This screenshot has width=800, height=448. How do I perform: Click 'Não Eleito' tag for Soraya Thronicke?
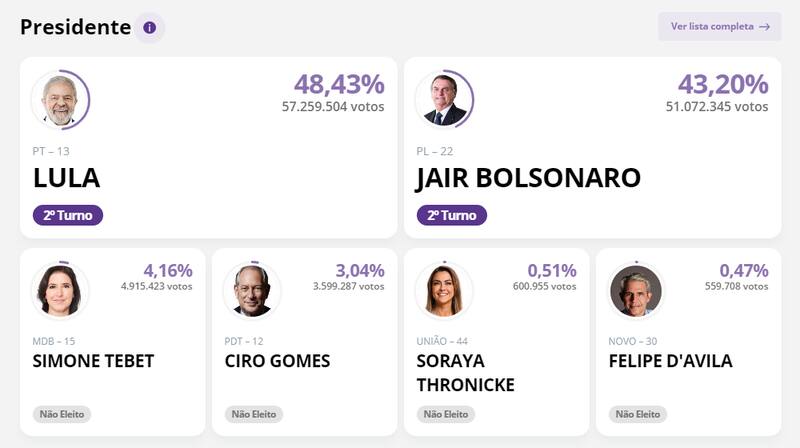(x=446, y=414)
